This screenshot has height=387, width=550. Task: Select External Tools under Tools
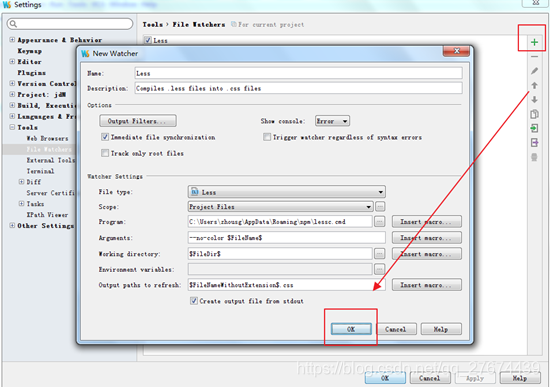pyautogui.click(x=51, y=160)
